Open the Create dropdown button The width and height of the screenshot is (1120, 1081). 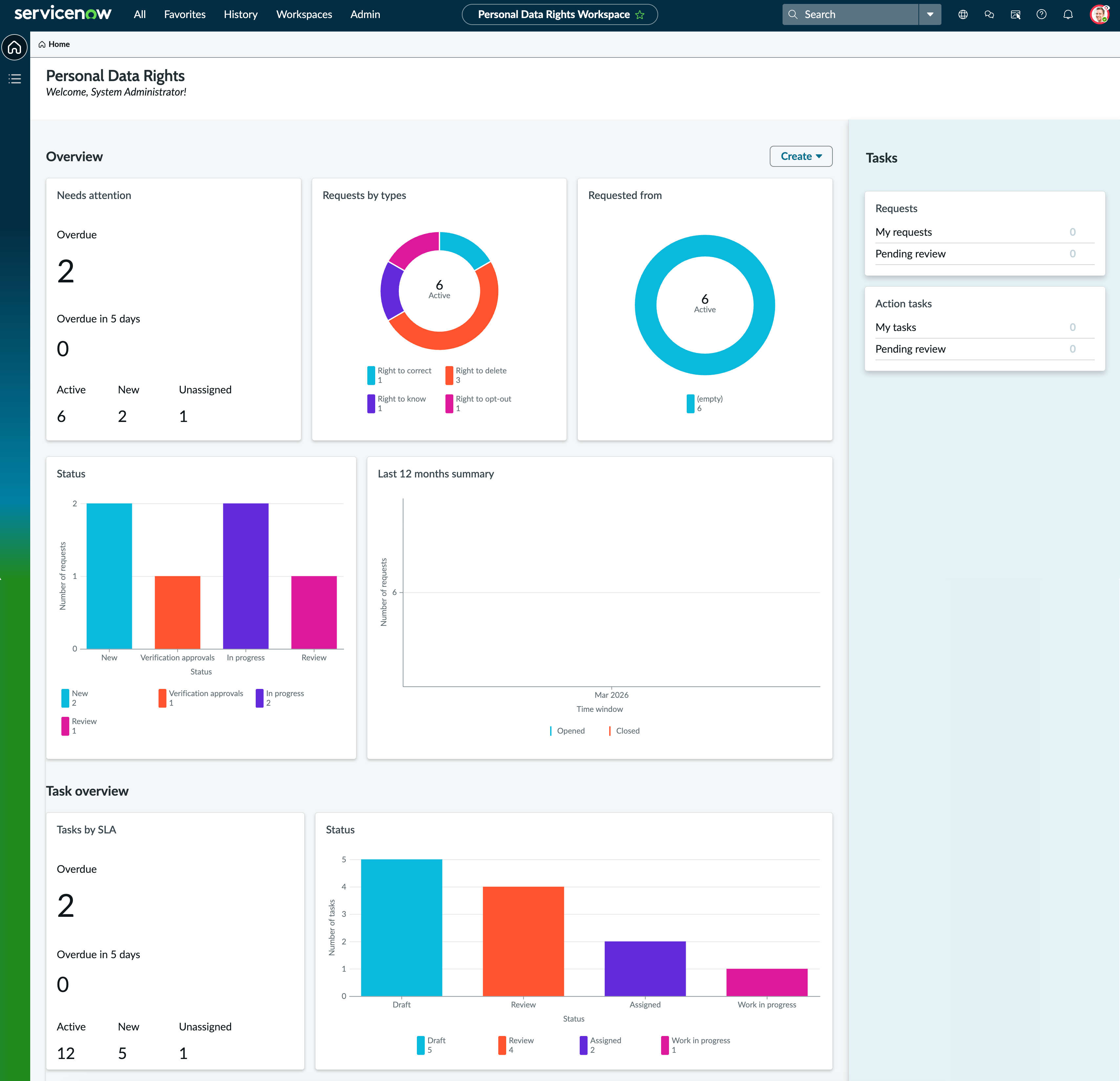point(801,156)
